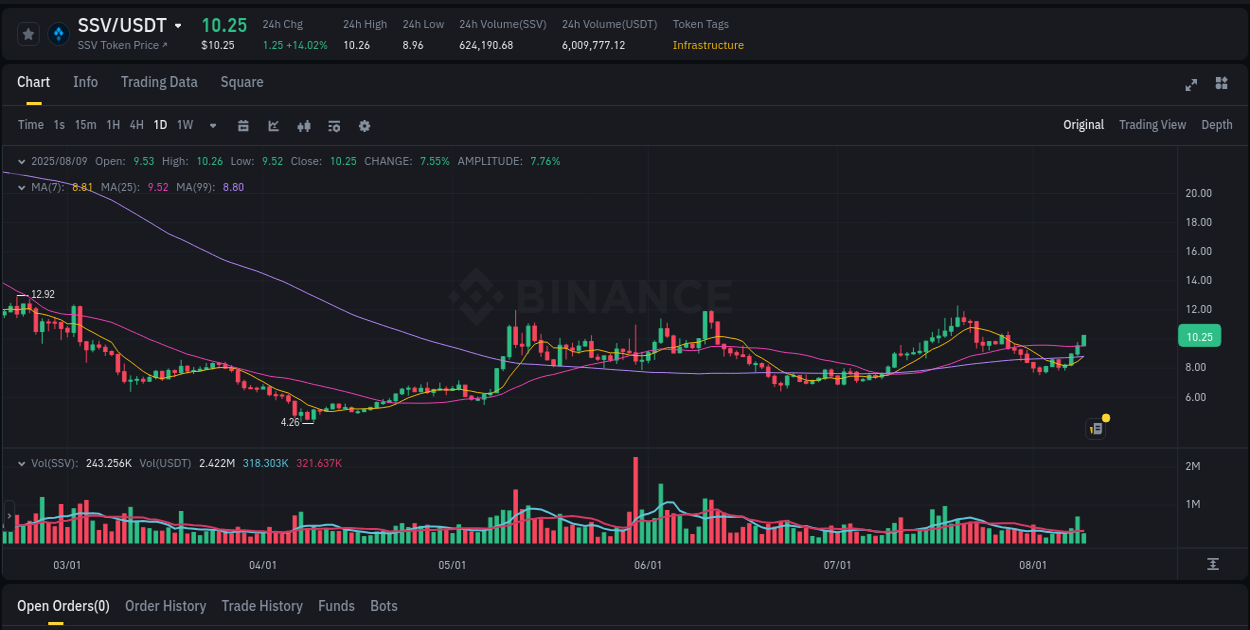Expand the chart to fullscreen
The height and width of the screenshot is (630, 1250).
coord(1191,85)
